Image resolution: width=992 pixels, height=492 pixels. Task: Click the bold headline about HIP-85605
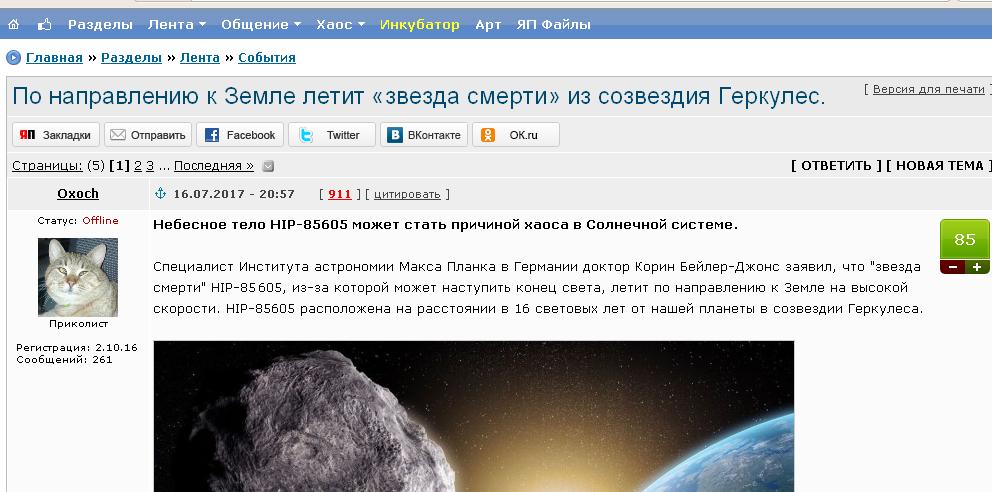[x=445, y=225]
